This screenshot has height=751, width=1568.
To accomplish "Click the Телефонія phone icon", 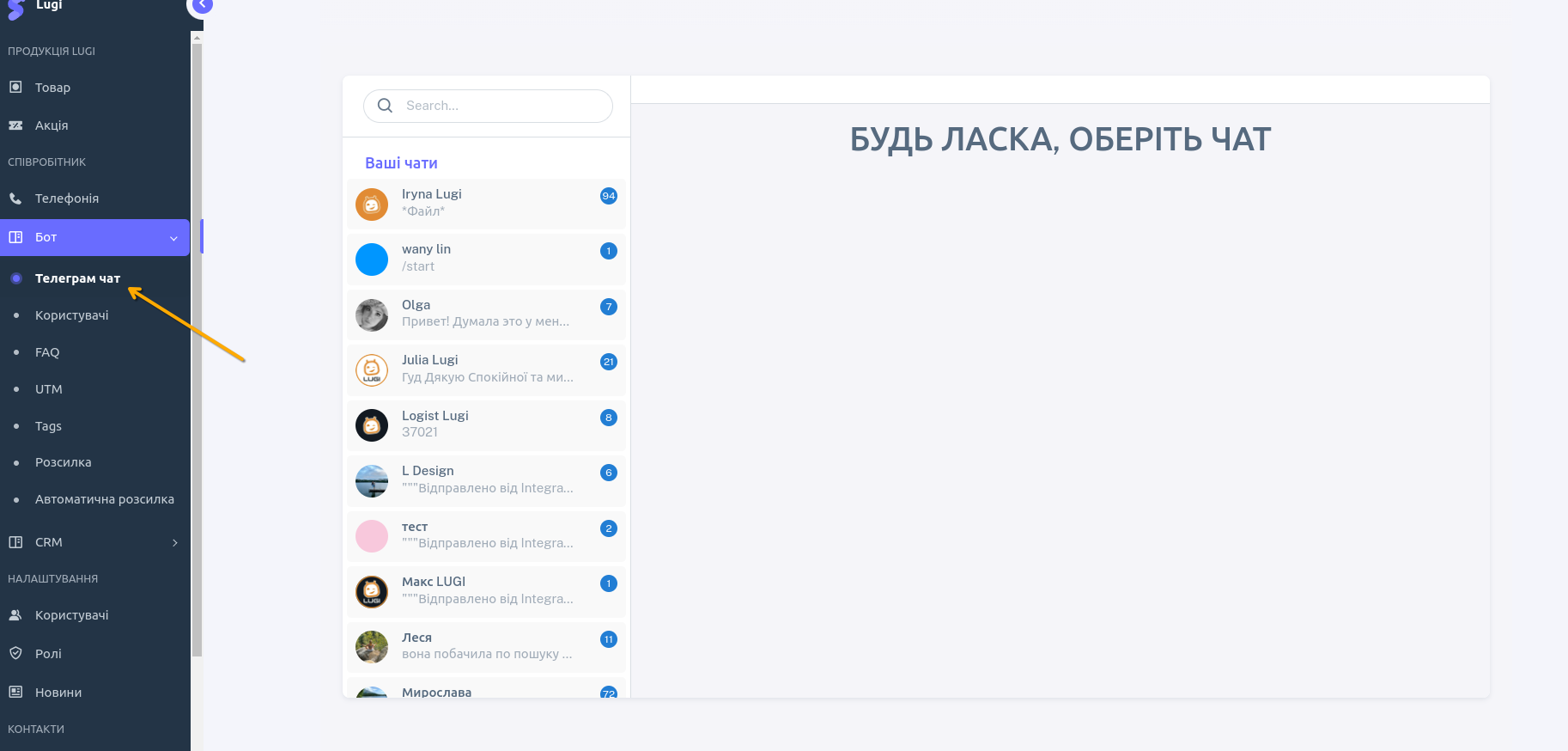I will (x=15, y=198).
